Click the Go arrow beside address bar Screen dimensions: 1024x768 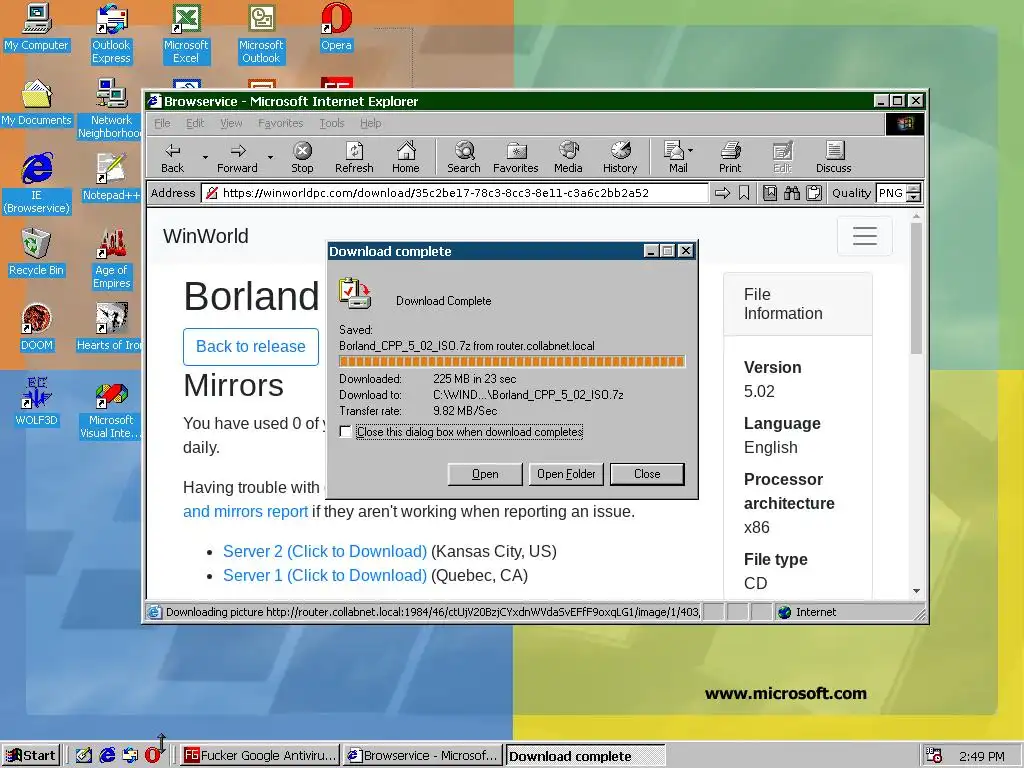click(722, 193)
